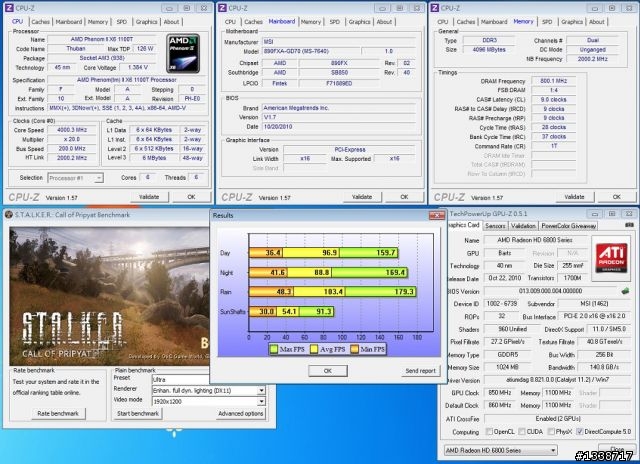Click the Bandwidth 140.8 GB/s value
640x464 pixels.
pos(604,367)
